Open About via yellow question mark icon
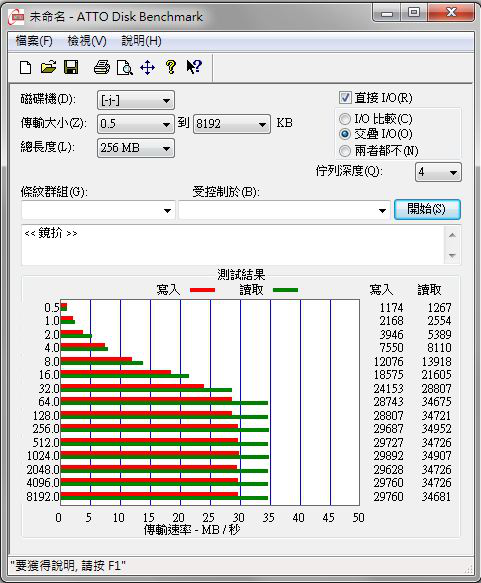Screen dimensions: 481x583 pos(171,67)
